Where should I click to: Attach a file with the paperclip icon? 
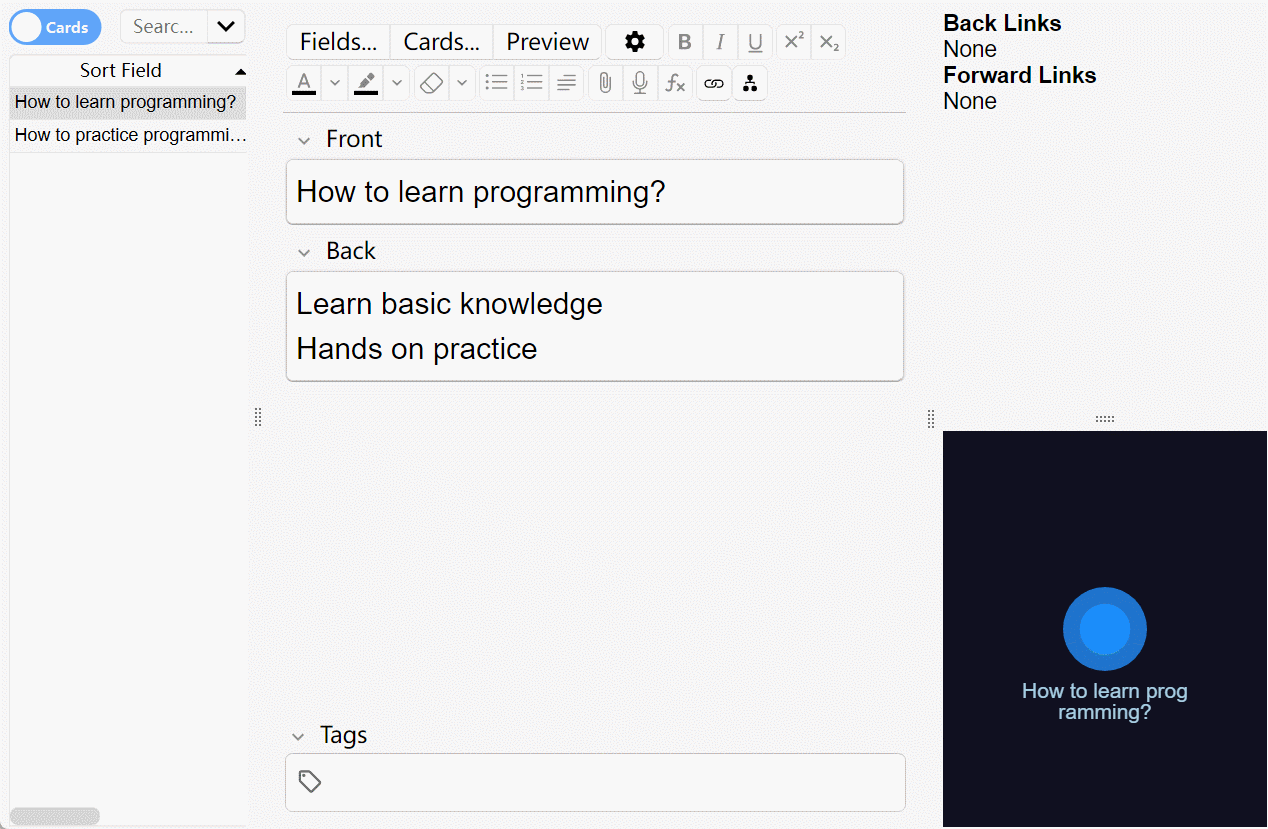[605, 83]
